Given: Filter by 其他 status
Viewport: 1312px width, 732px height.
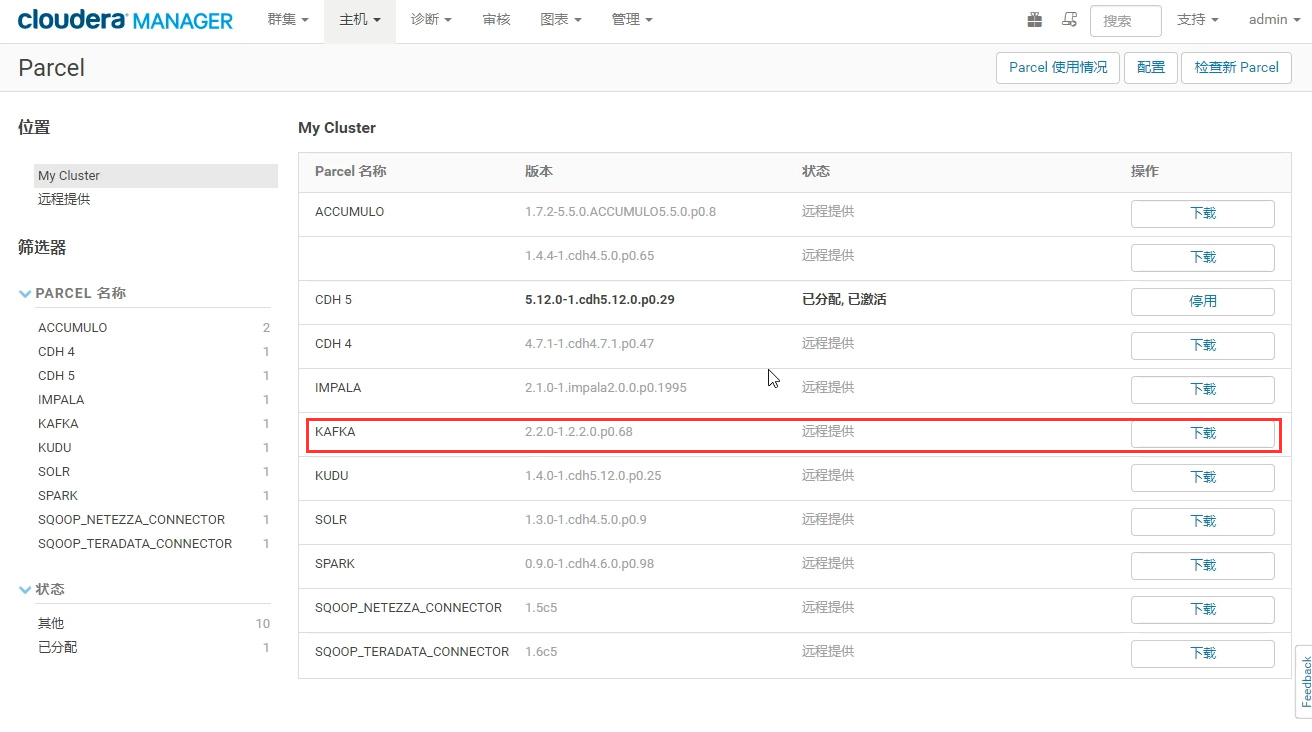Looking at the screenshot, I should pyautogui.click(x=51, y=623).
